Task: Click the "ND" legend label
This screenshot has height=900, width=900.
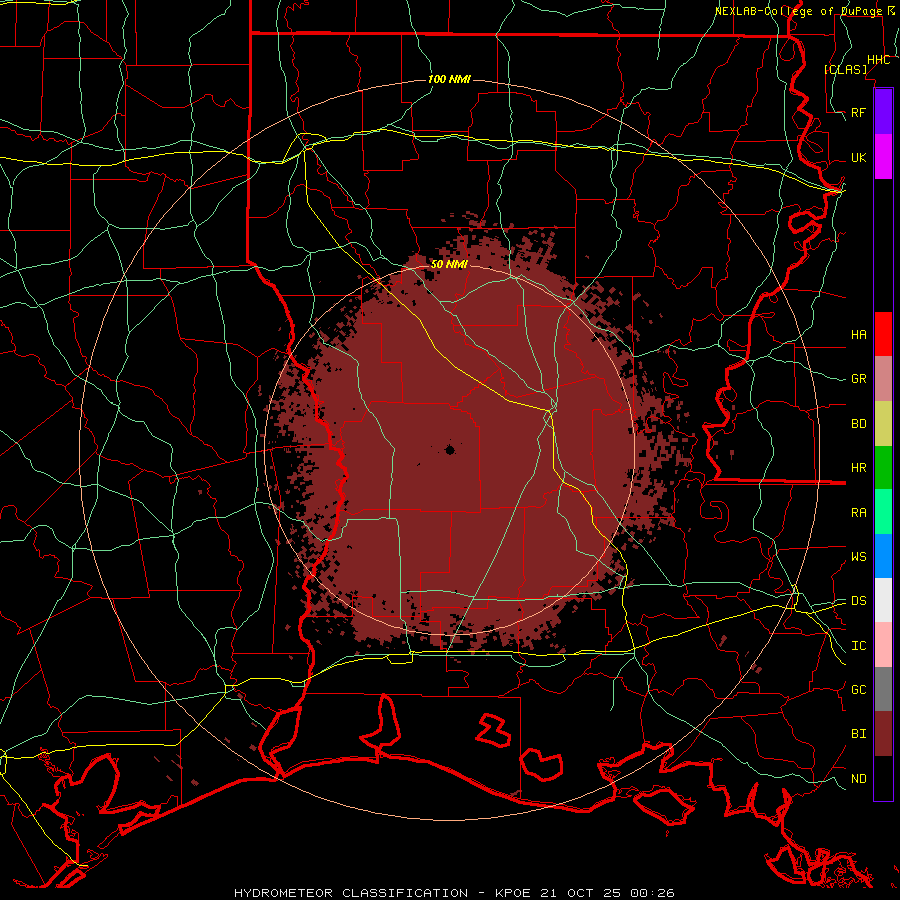Action: coord(858,778)
